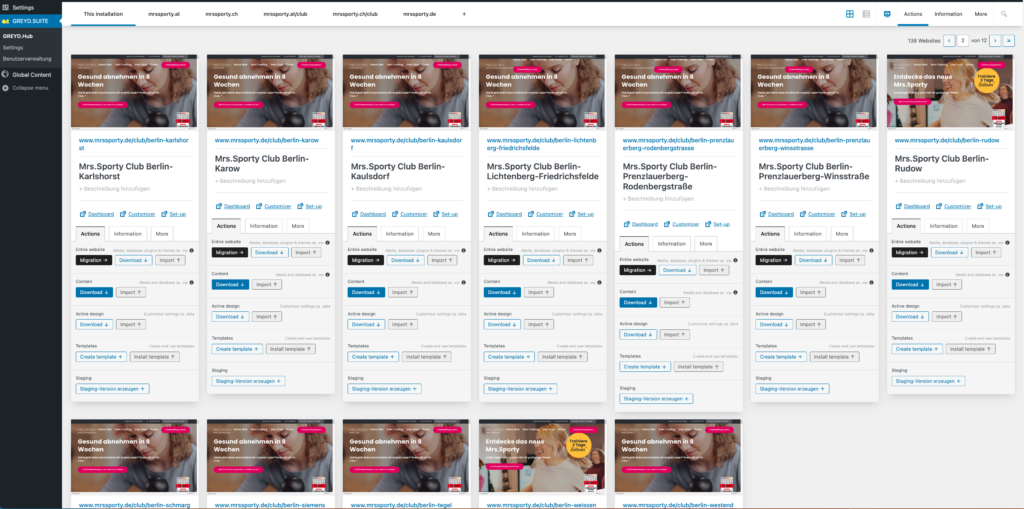Select the This installation tab
The width and height of the screenshot is (1024, 509).
click(x=103, y=14)
